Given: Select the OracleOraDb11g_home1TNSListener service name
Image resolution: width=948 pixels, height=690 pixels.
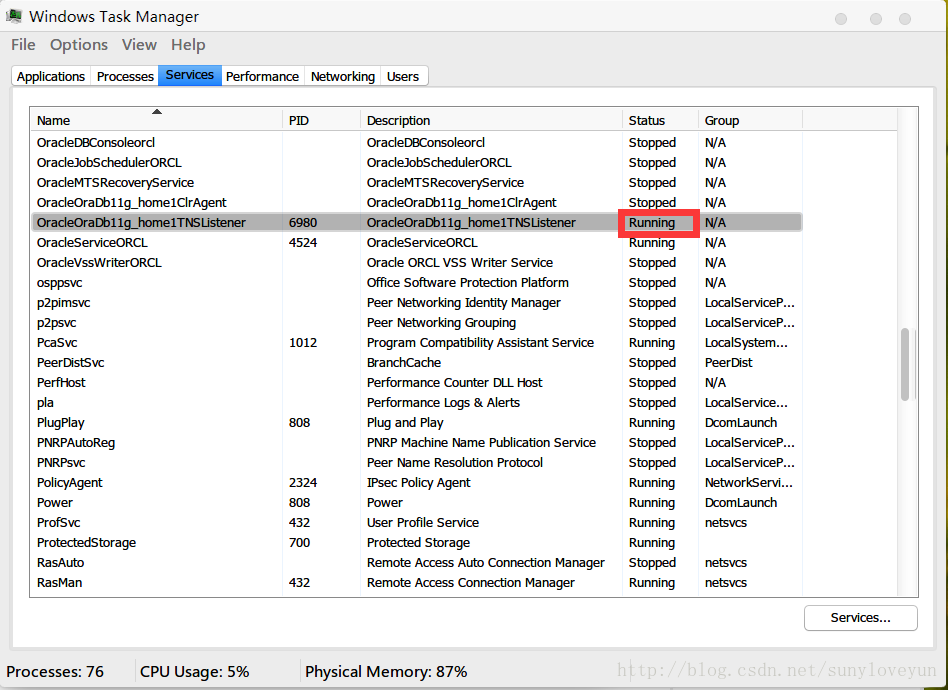Looking at the screenshot, I should (x=141, y=223).
